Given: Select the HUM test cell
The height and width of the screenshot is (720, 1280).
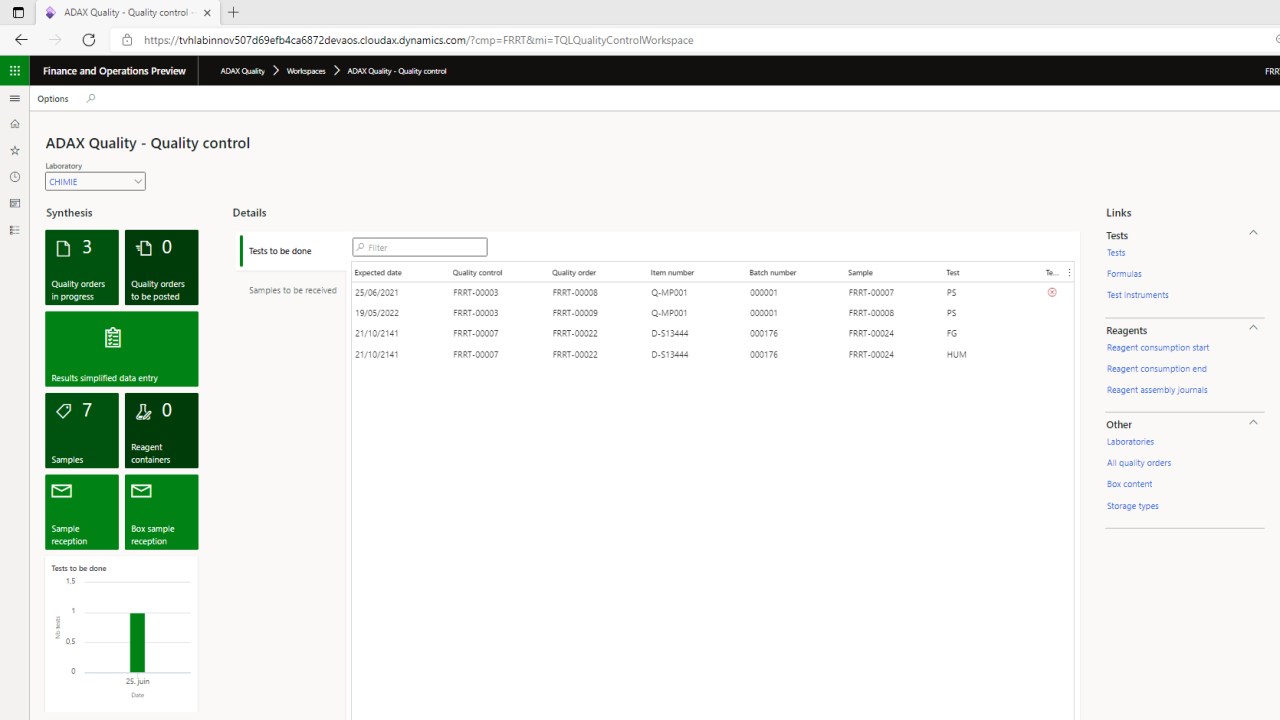Looking at the screenshot, I should pyautogui.click(x=956, y=355).
